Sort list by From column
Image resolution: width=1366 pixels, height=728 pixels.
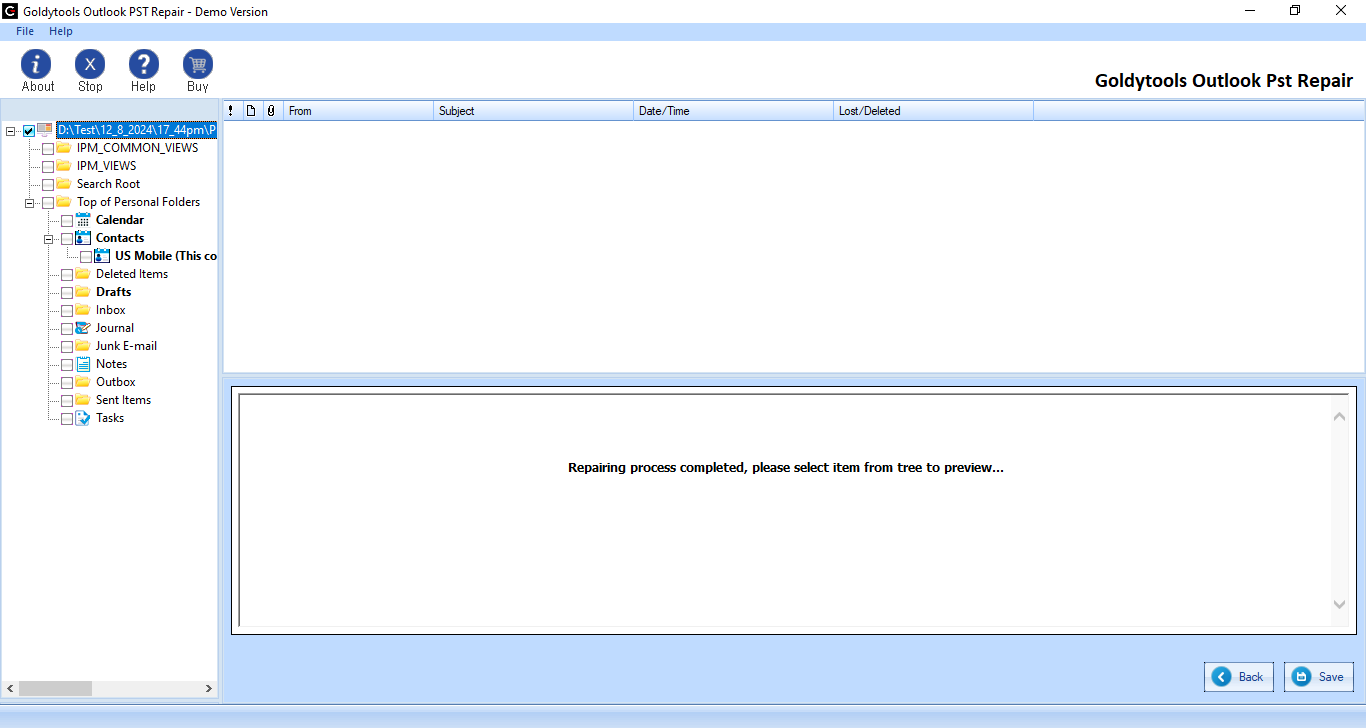(359, 111)
